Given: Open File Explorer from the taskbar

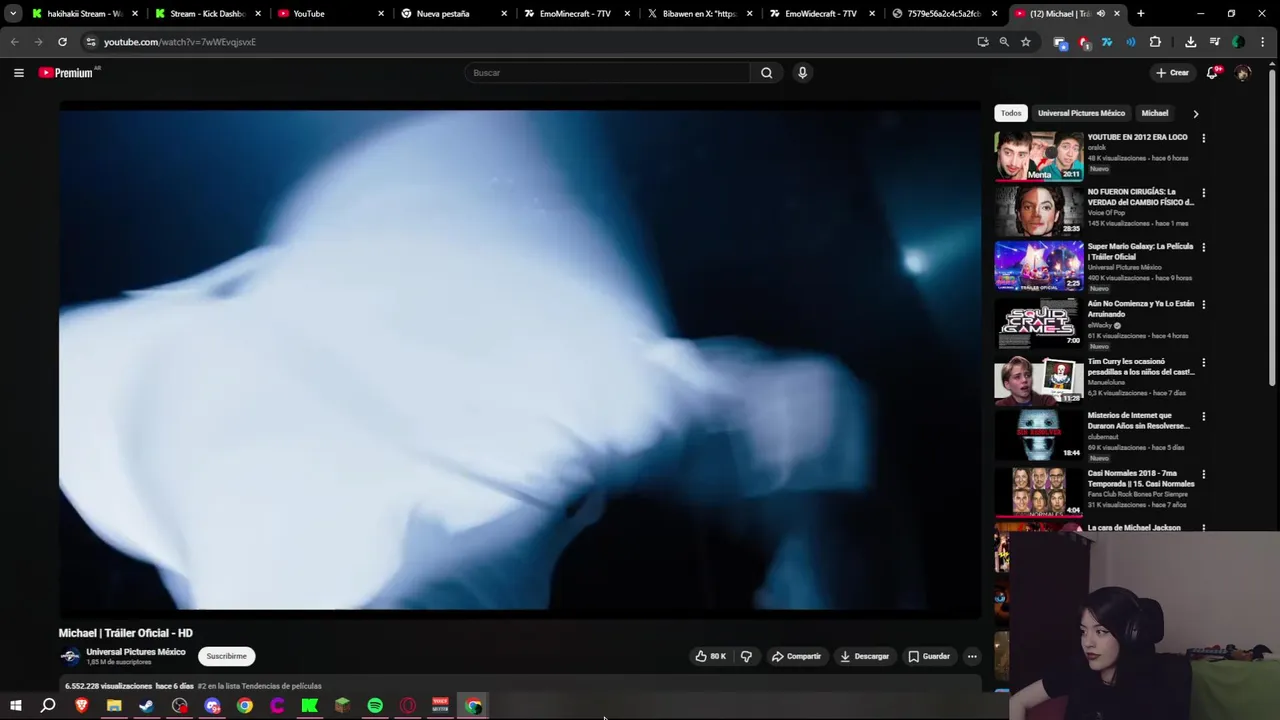Looking at the screenshot, I should pyautogui.click(x=114, y=706).
